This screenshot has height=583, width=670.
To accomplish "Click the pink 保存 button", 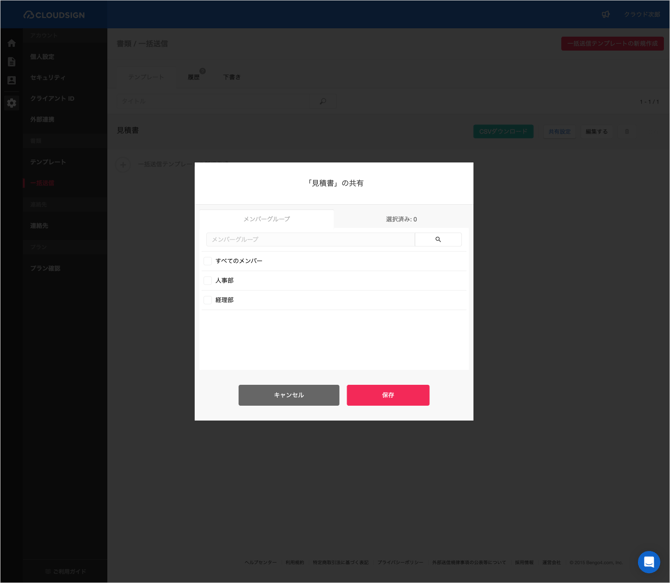I will tap(388, 395).
